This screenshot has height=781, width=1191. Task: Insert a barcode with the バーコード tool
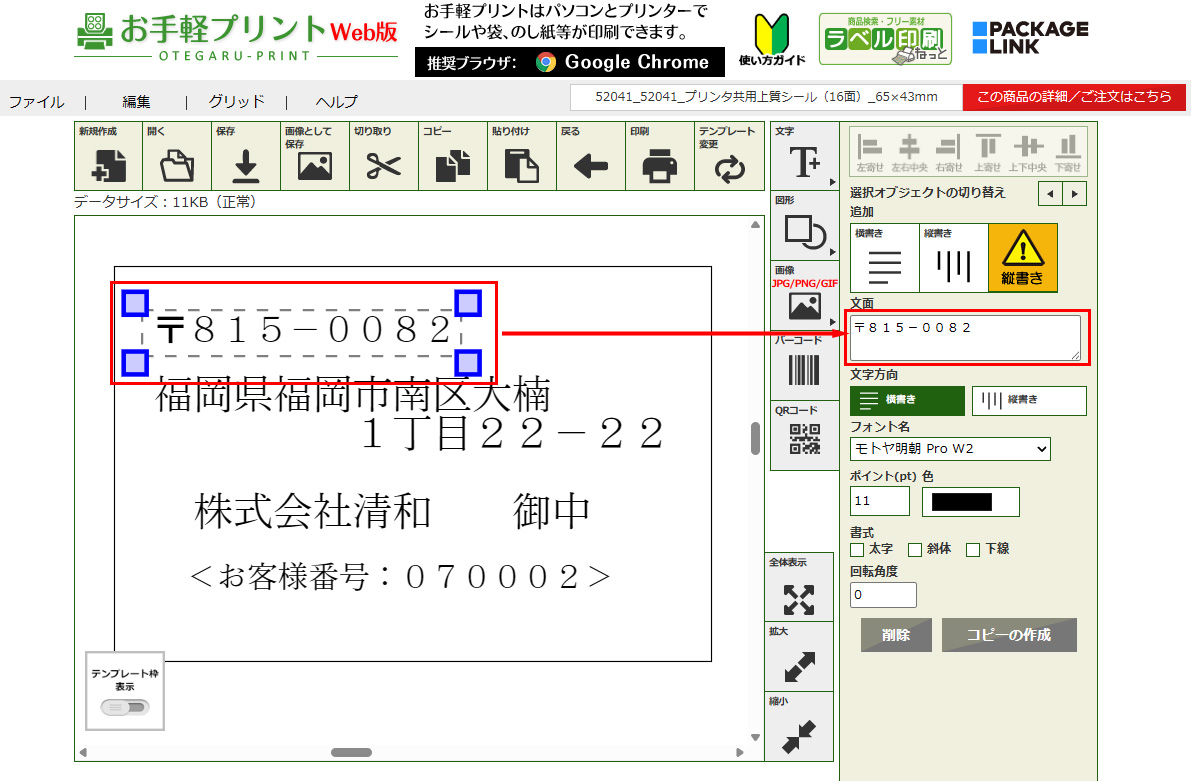coord(804,367)
